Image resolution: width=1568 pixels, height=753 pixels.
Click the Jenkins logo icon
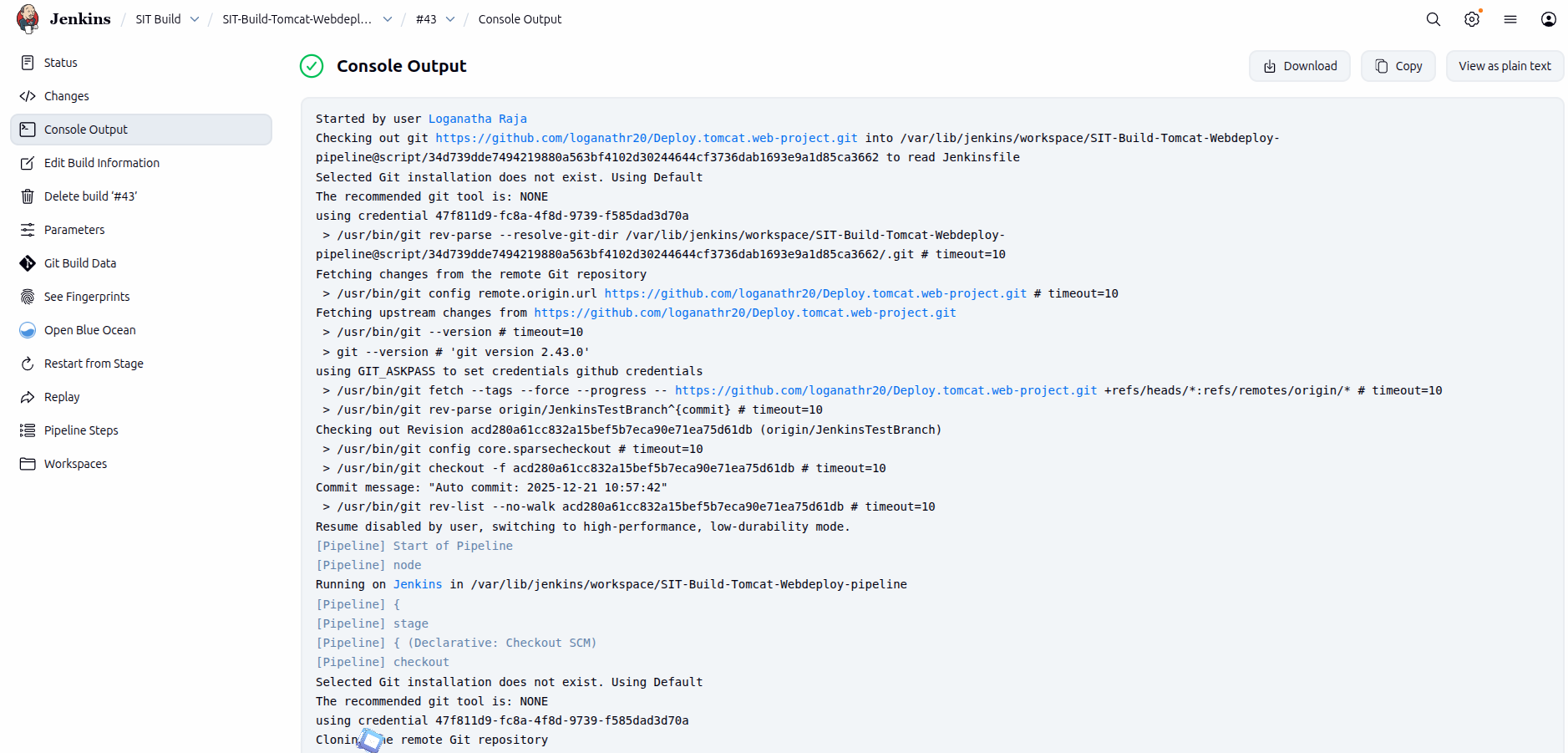pos(28,18)
